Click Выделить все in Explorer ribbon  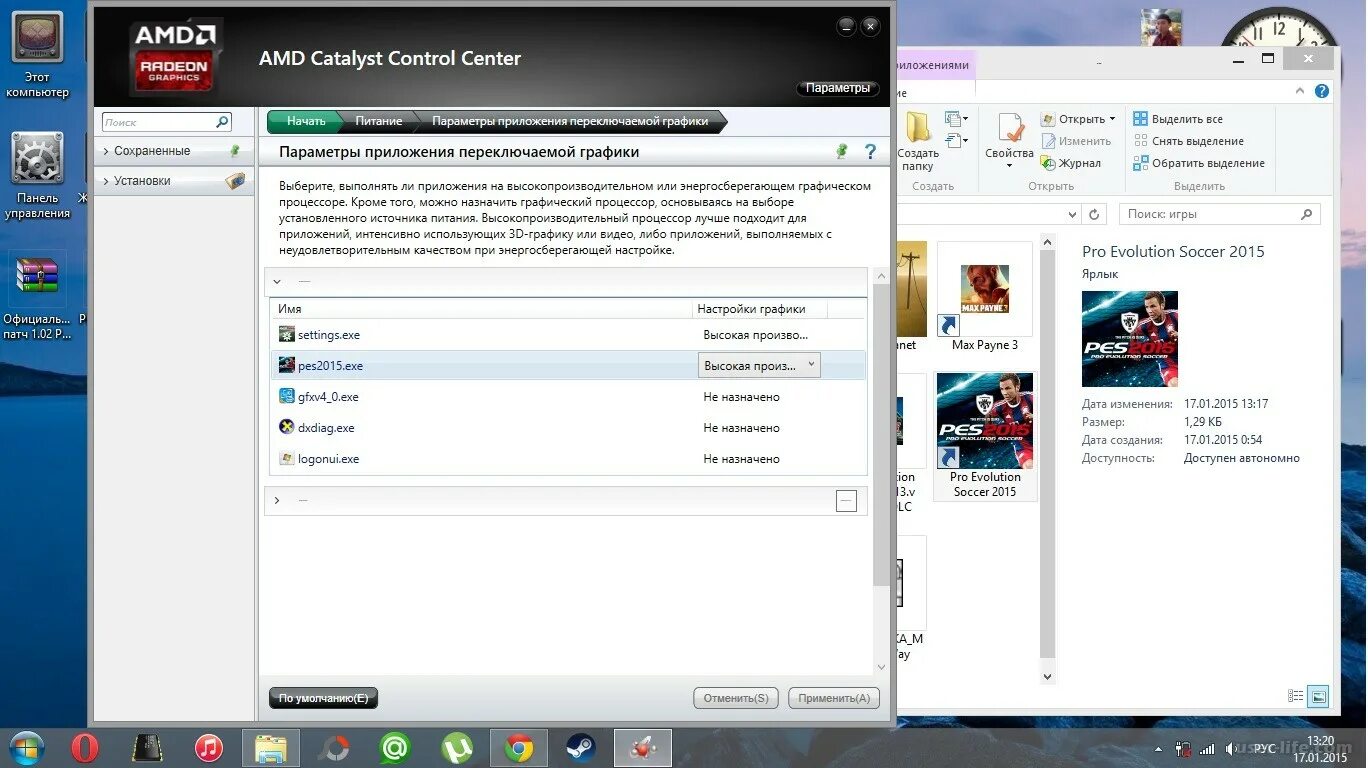pyautogui.click(x=1178, y=119)
